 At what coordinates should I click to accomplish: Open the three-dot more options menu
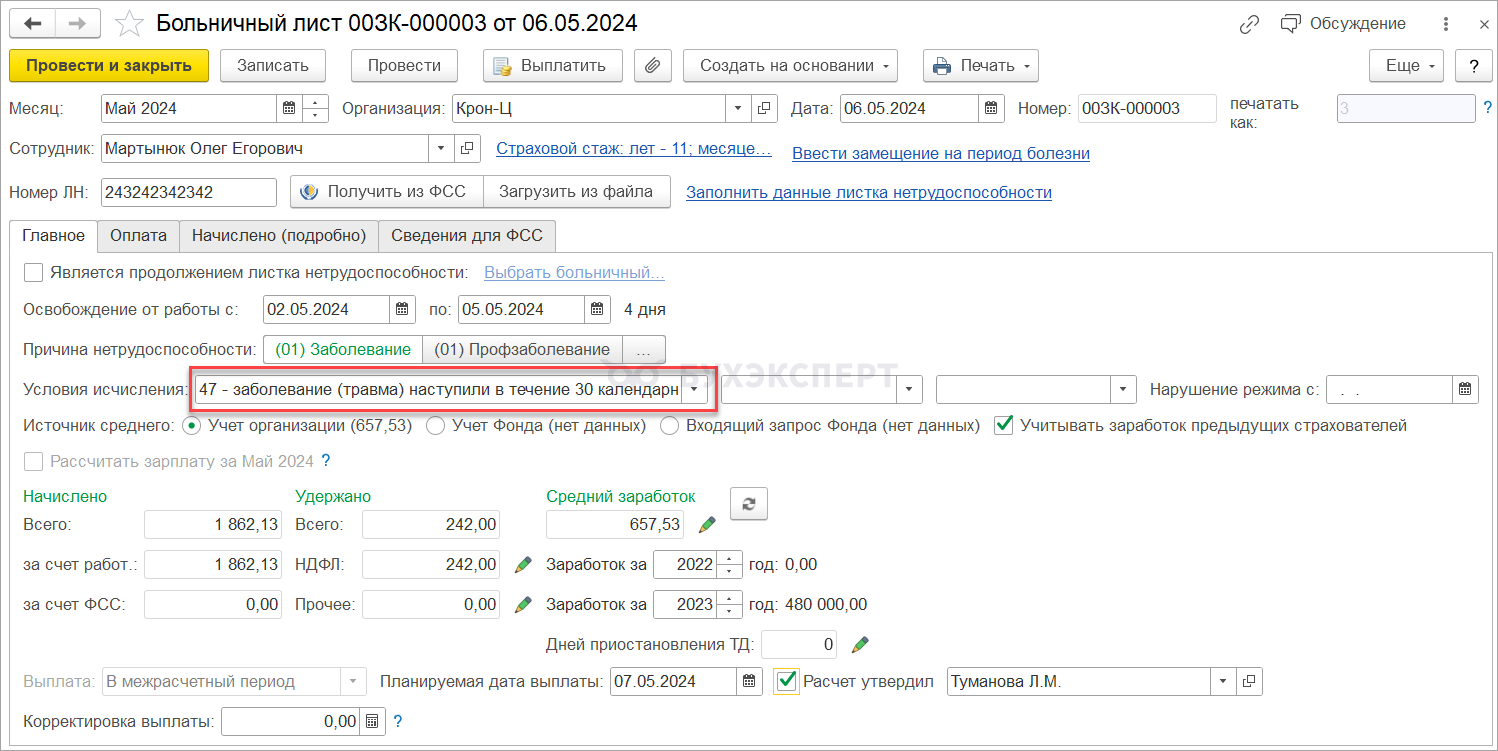[x=1446, y=24]
